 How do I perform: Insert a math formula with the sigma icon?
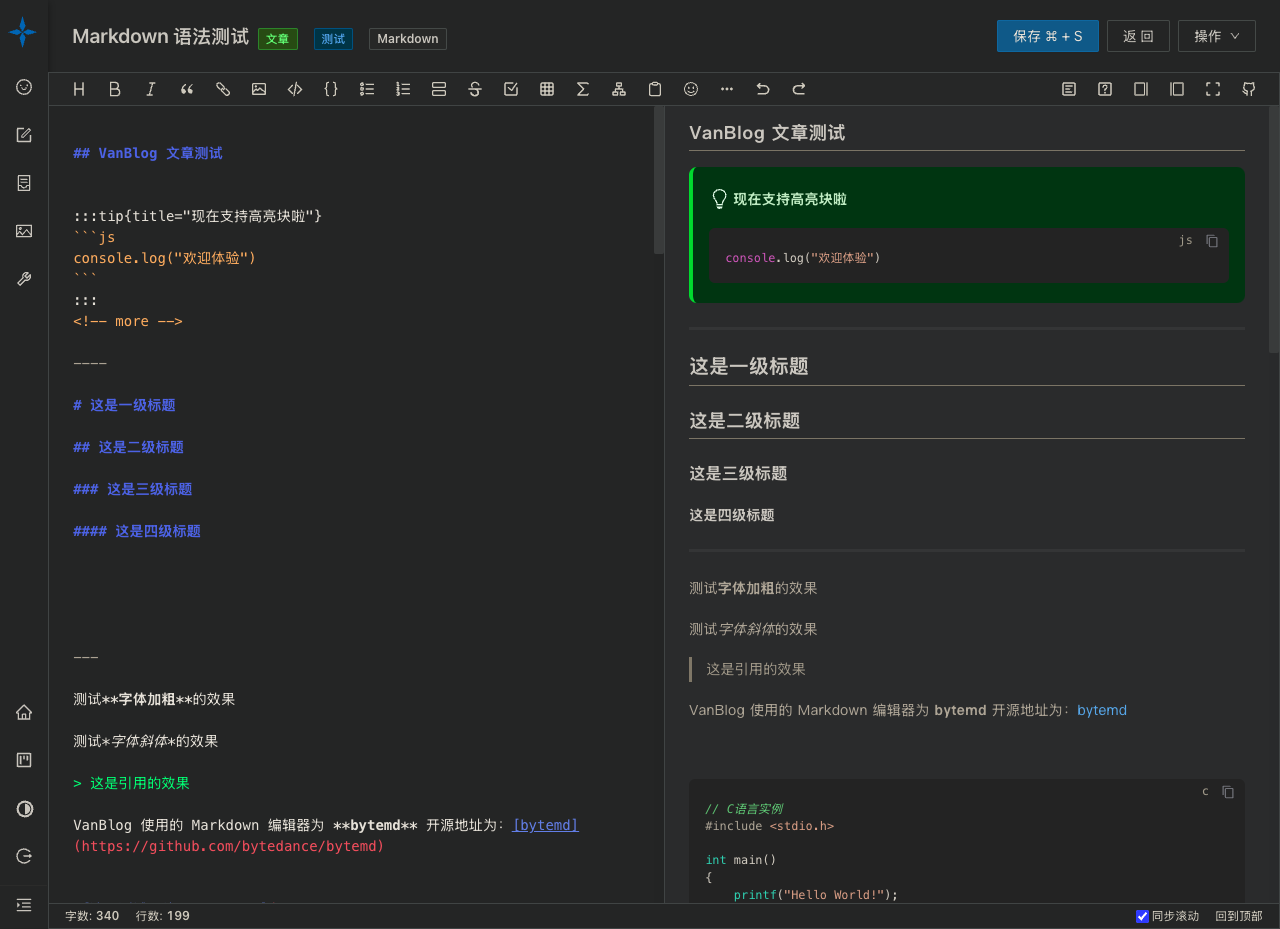coord(583,89)
